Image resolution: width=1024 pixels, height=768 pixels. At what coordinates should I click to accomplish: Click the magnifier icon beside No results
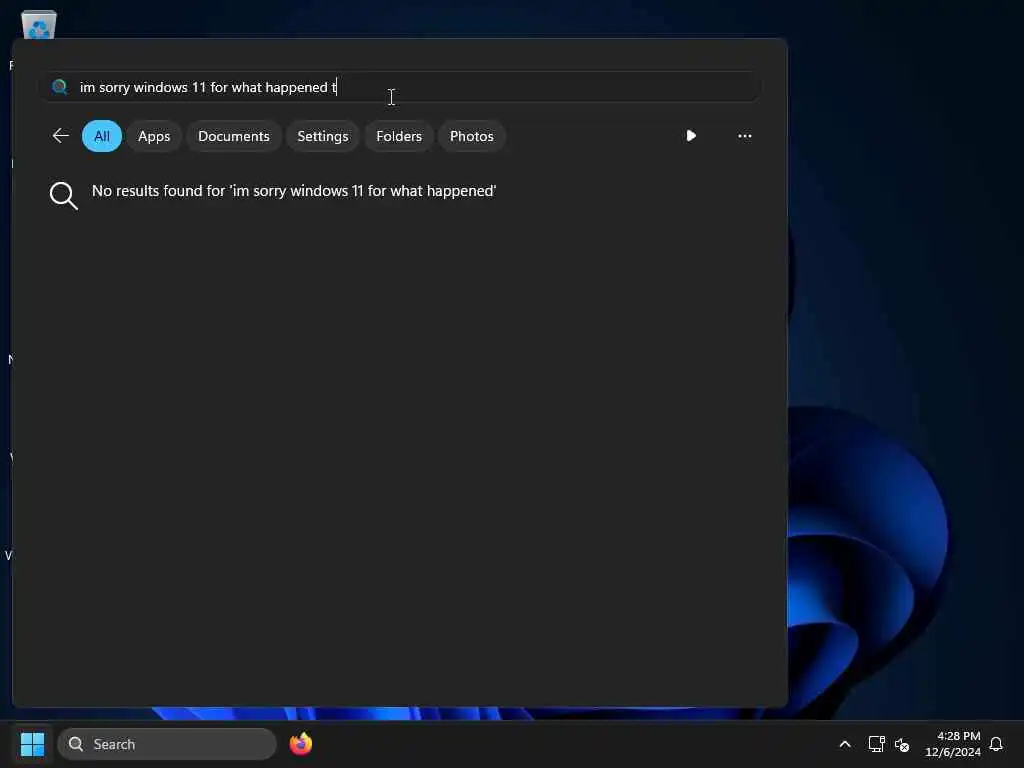(63, 195)
